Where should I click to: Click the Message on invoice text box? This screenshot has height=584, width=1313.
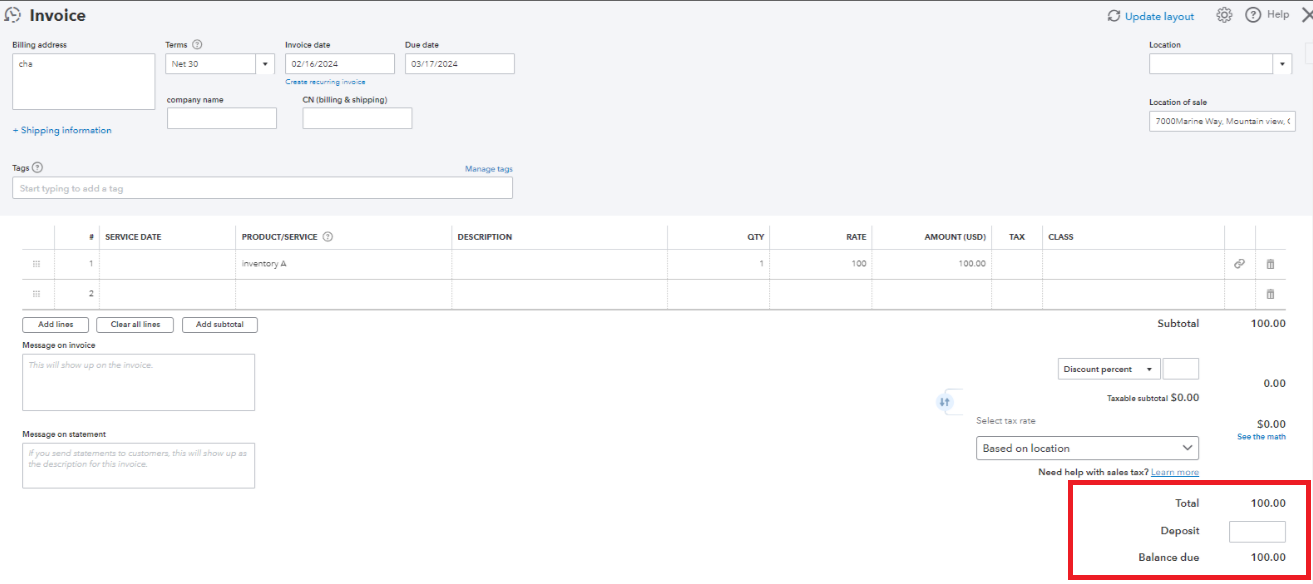click(x=138, y=382)
